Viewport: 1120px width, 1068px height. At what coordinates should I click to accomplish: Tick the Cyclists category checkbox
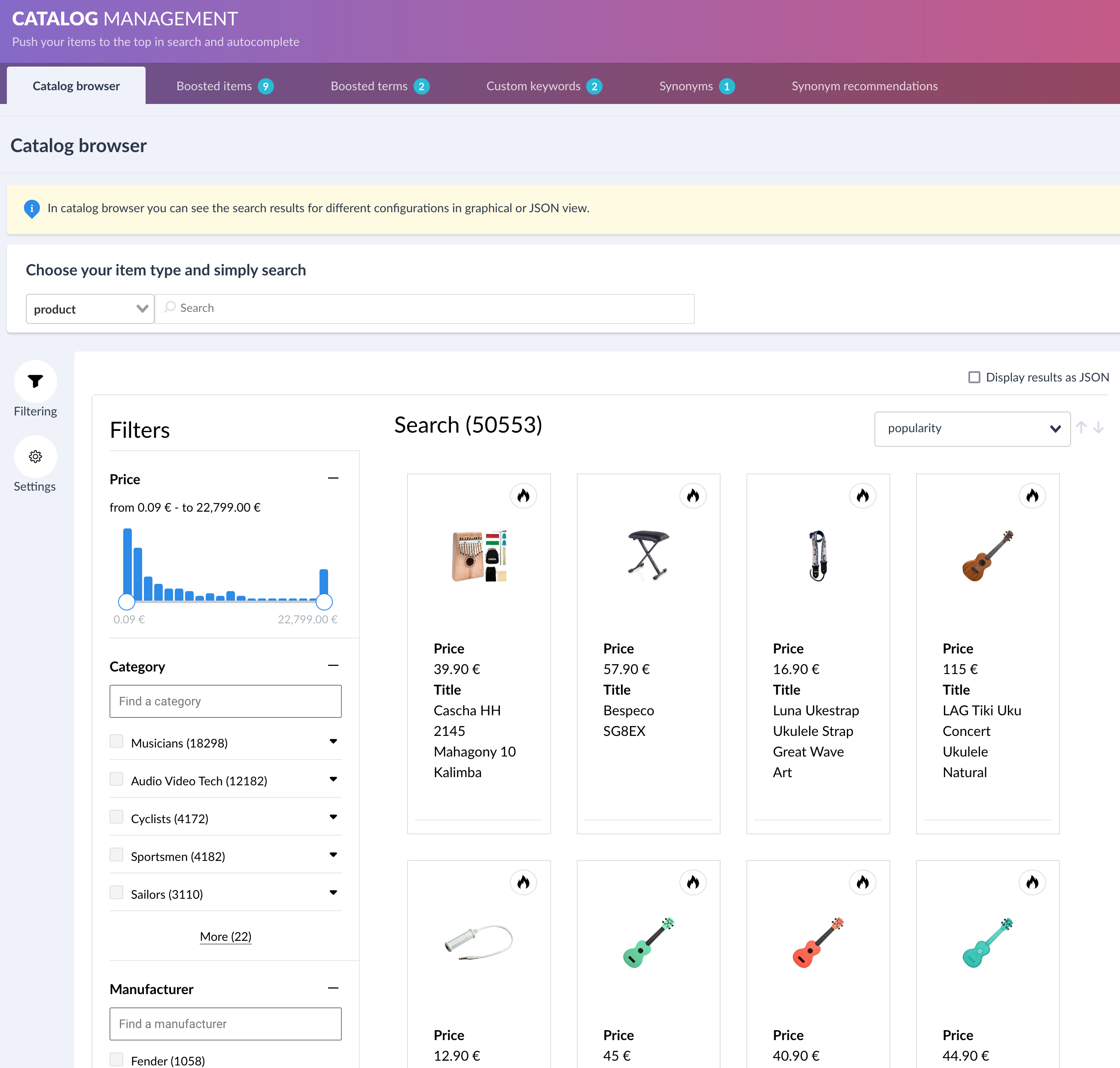tap(117, 817)
